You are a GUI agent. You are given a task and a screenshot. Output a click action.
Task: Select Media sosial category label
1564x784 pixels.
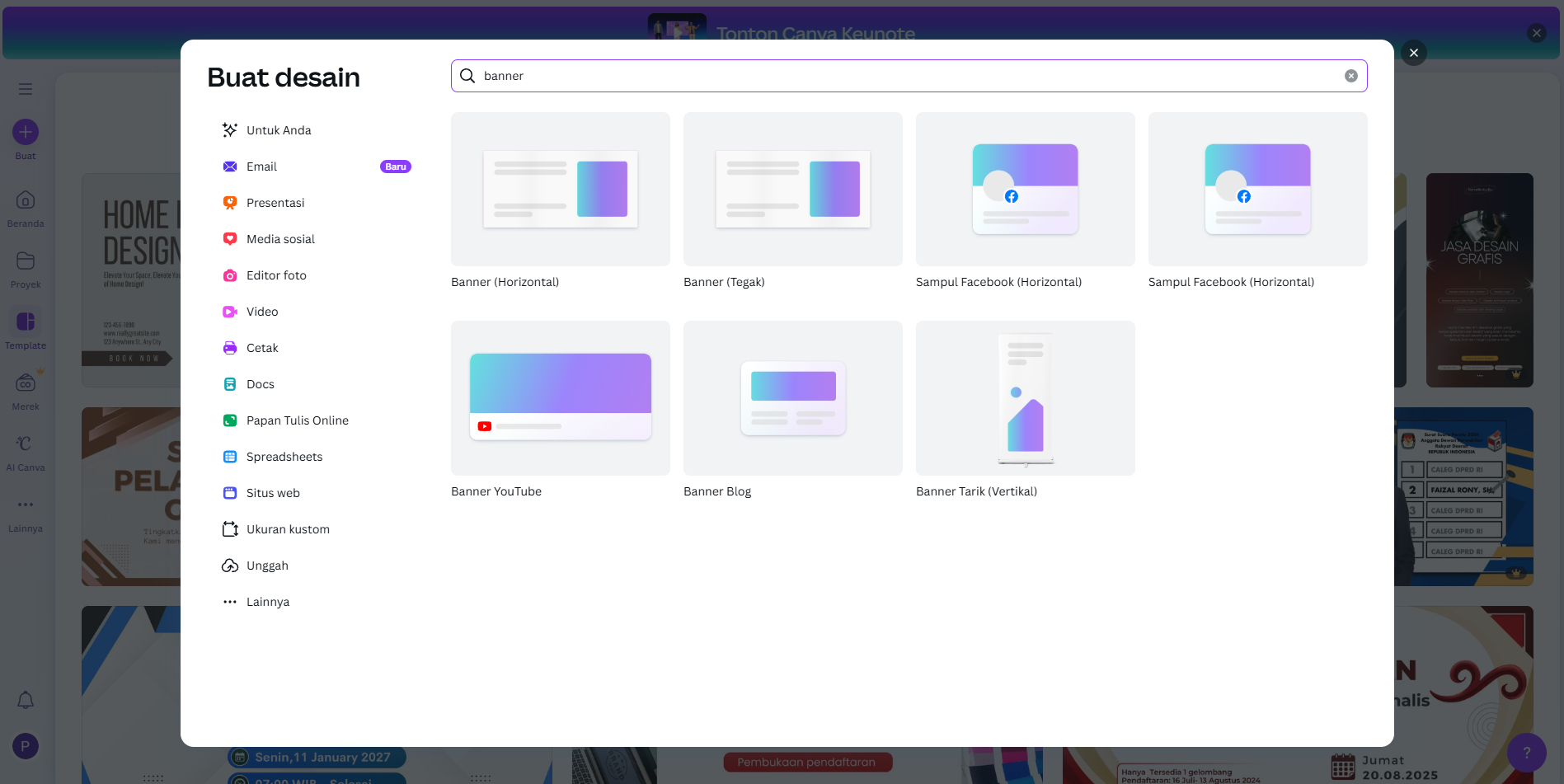(x=280, y=239)
